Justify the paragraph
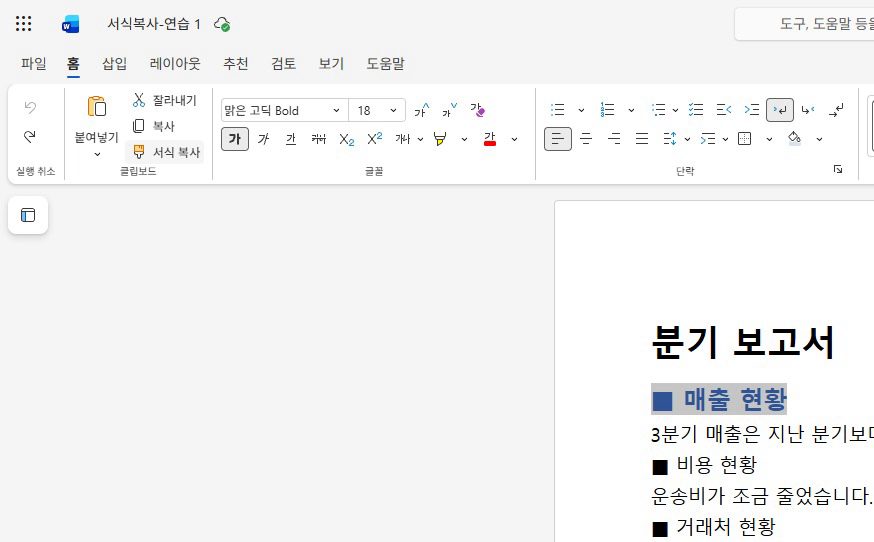Image resolution: width=874 pixels, height=542 pixels. (642, 139)
